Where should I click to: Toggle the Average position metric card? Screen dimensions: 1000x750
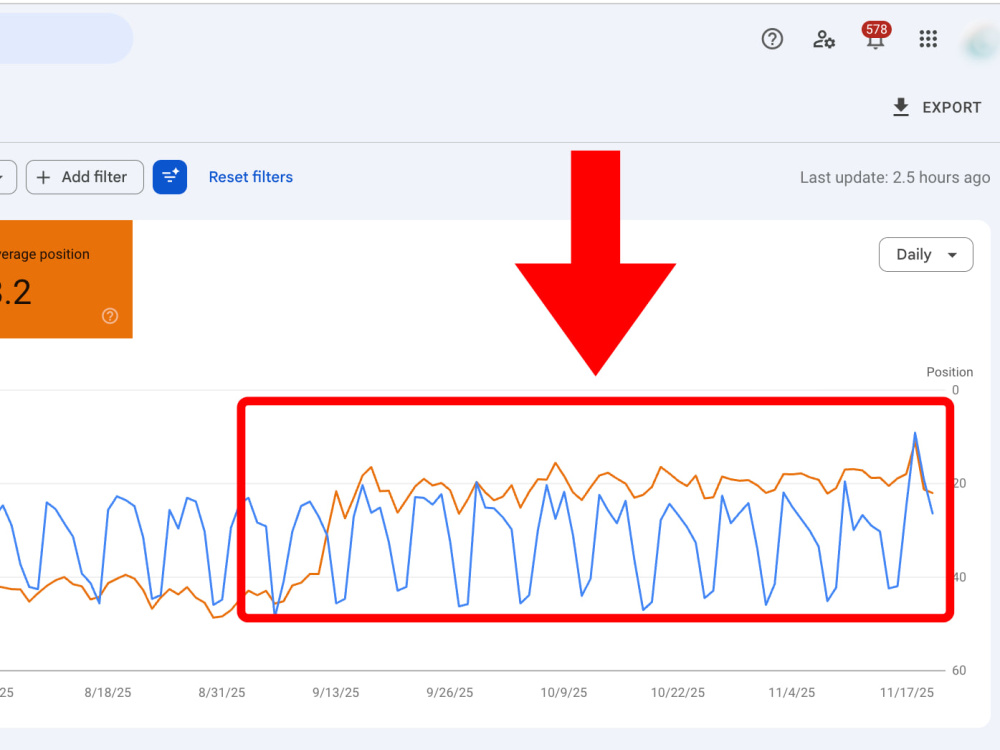[x=66, y=279]
